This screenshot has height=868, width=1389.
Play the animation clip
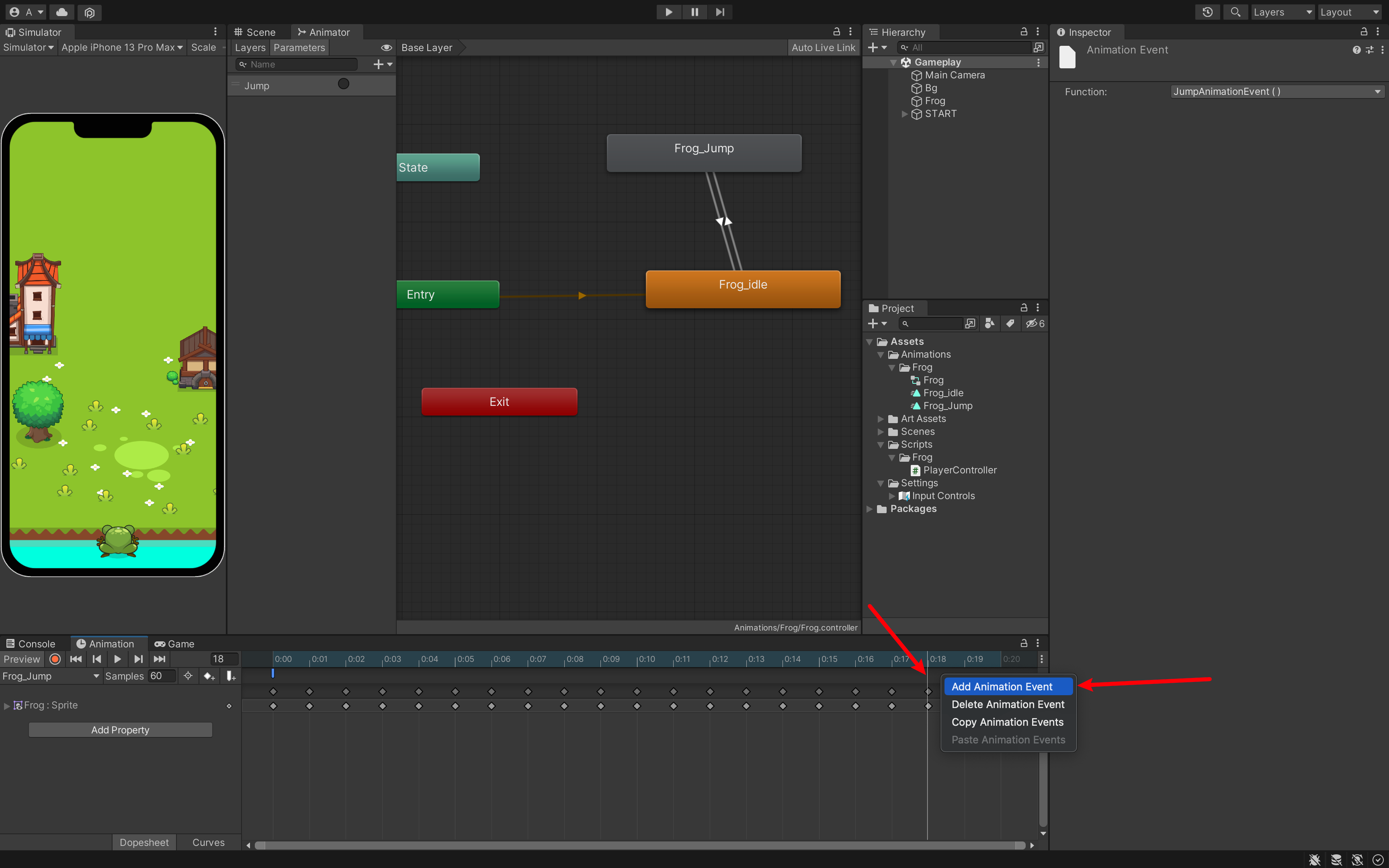click(x=118, y=659)
